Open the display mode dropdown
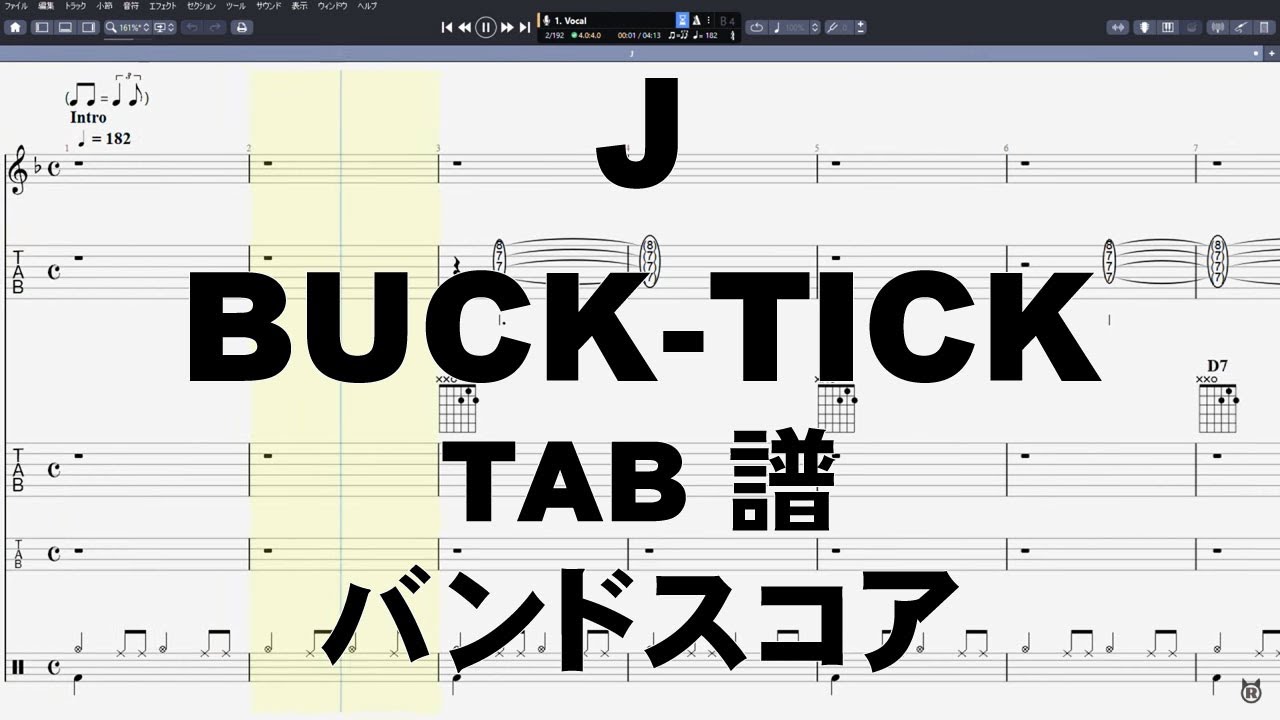This screenshot has height=720, width=1280. coord(164,28)
